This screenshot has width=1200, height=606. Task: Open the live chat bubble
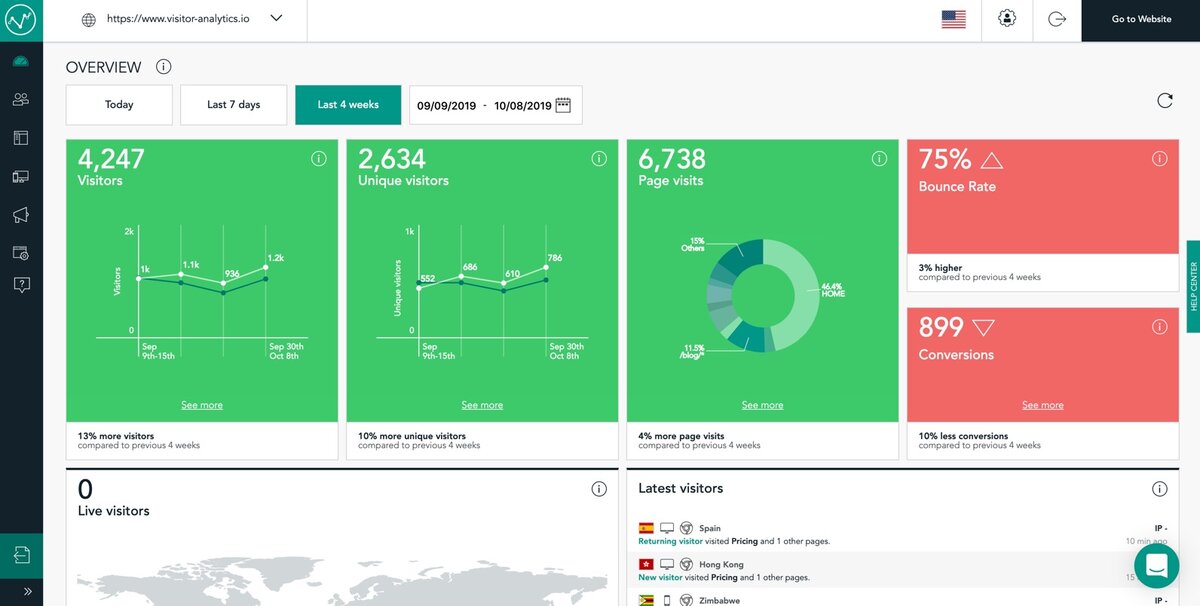[x=1156, y=565]
